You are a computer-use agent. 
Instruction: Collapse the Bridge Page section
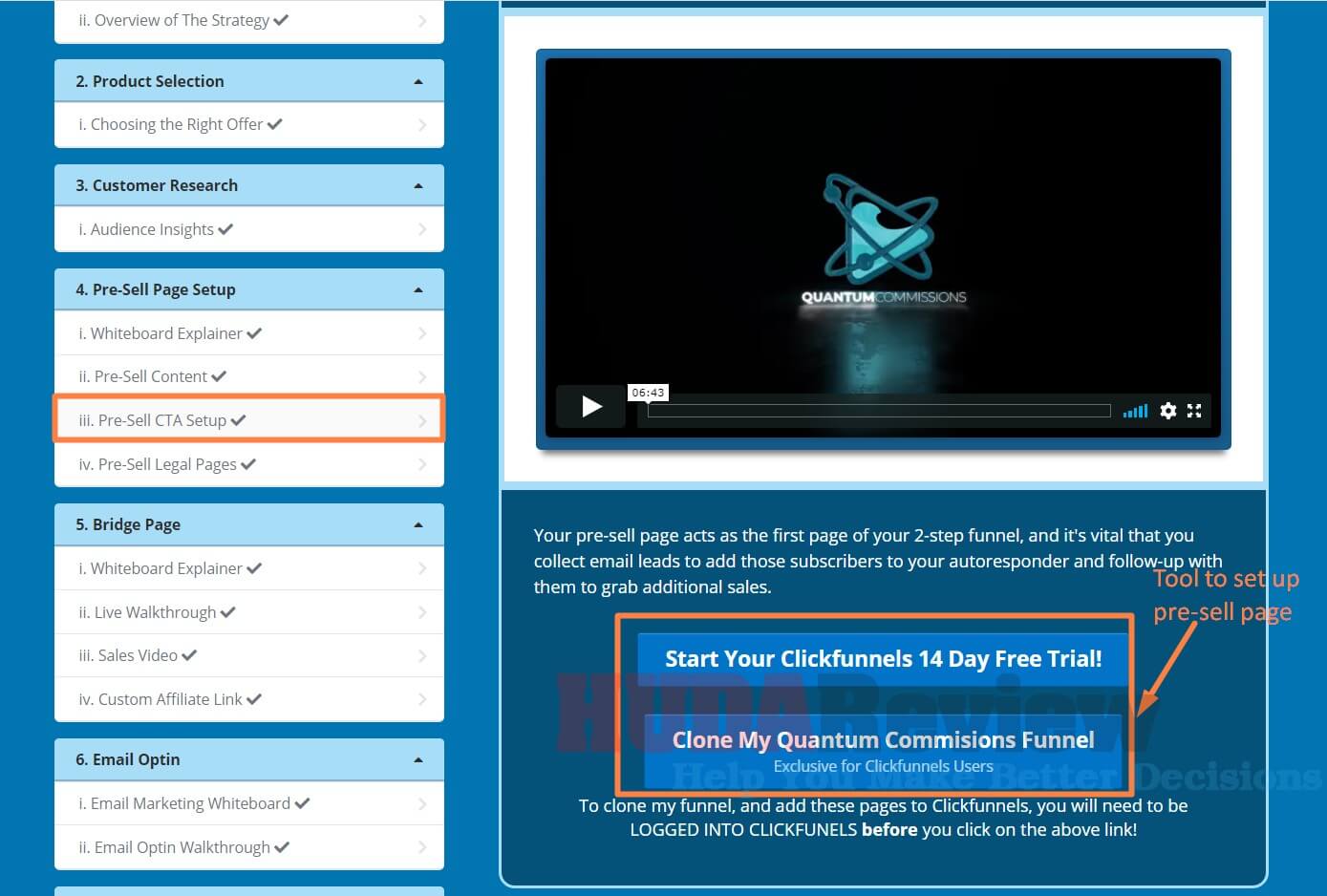(x=418, y=524)
